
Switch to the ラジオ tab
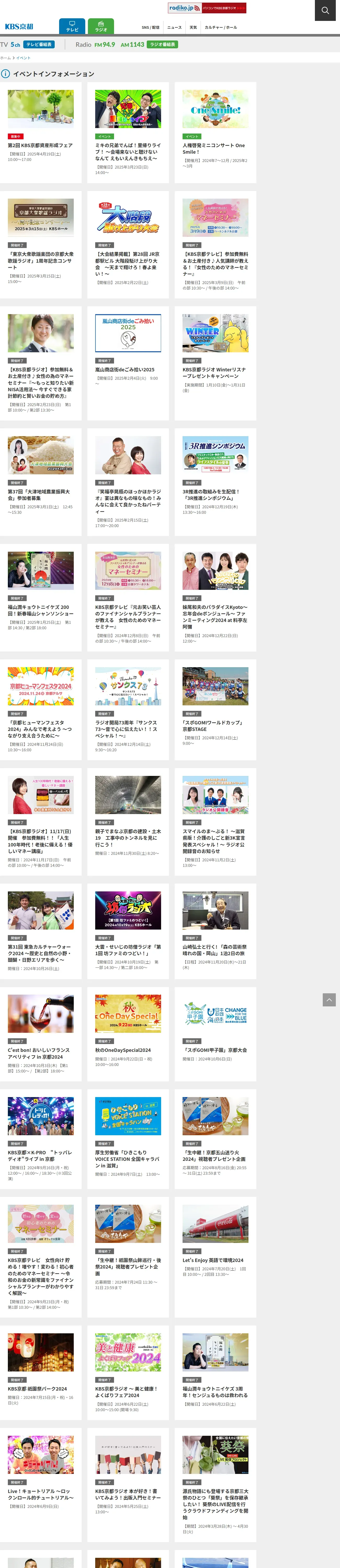[100, 26]
